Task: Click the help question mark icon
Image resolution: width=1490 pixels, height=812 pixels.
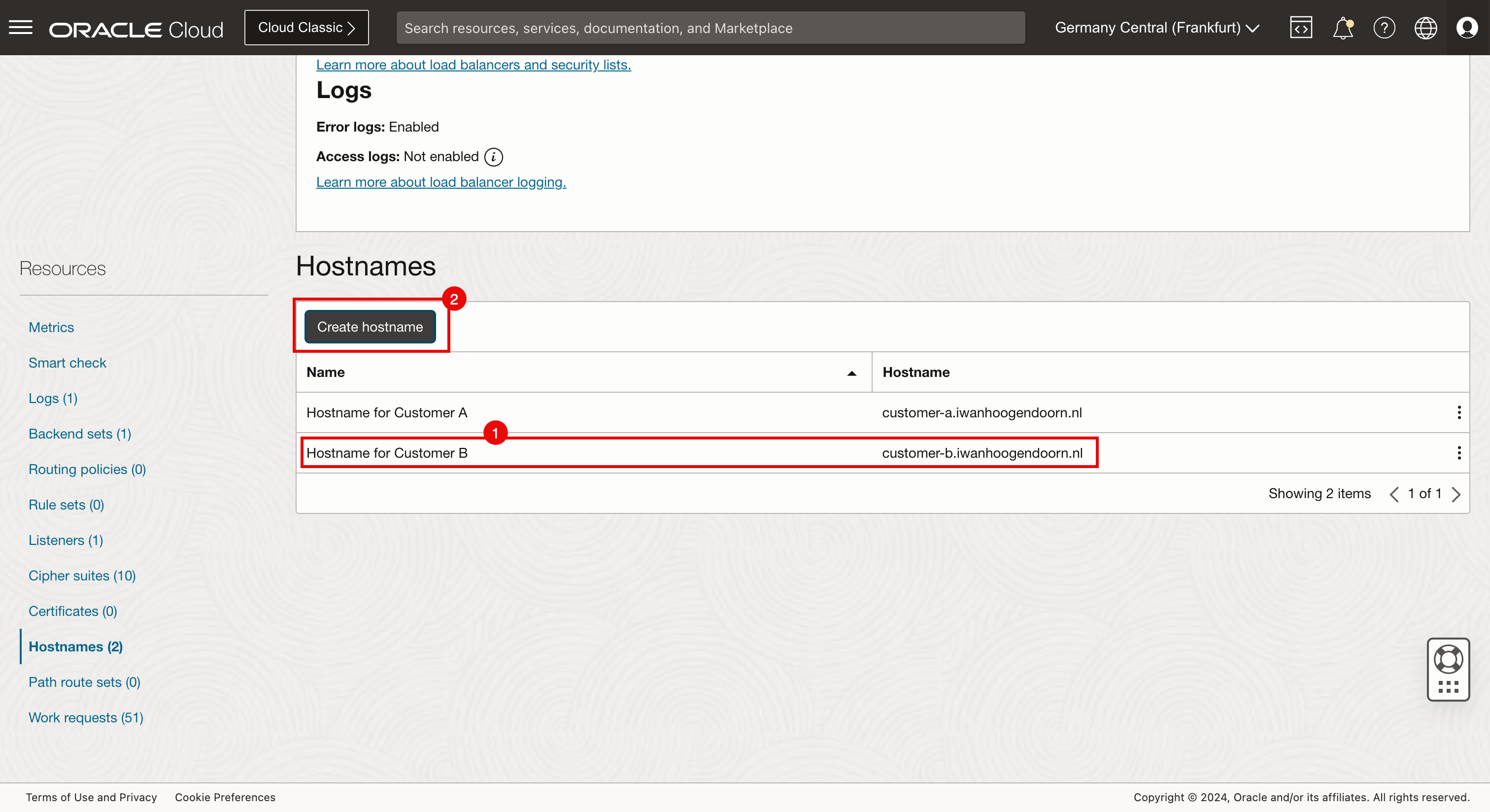Action: 1384,28
